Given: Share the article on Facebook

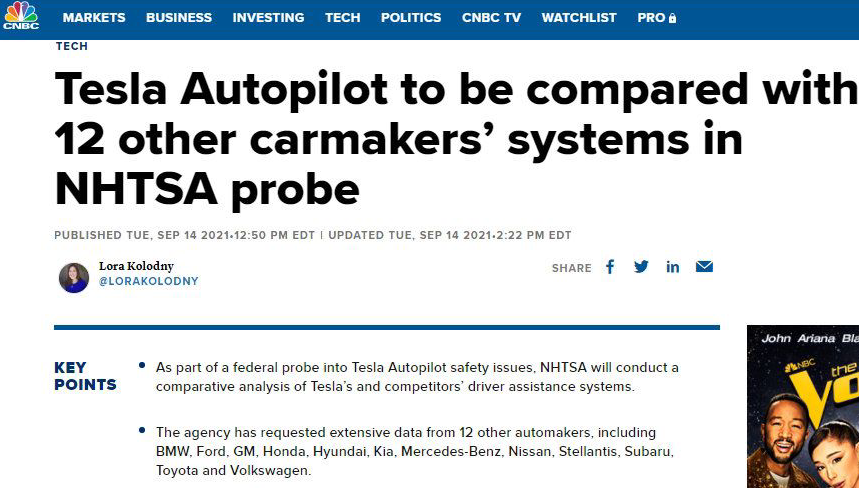Looking at the screenshot, I should 610,267.
